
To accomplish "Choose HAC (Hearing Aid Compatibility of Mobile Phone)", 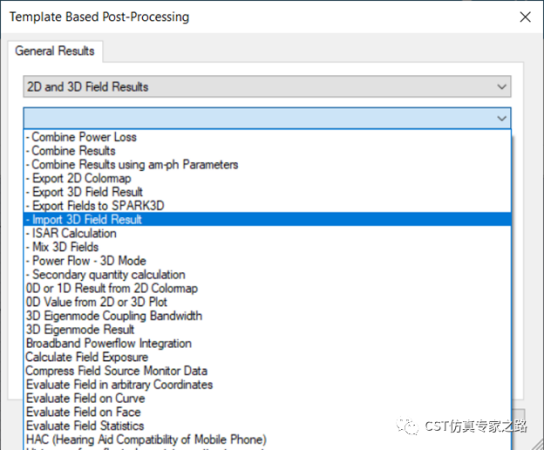I will click(267, 440).
